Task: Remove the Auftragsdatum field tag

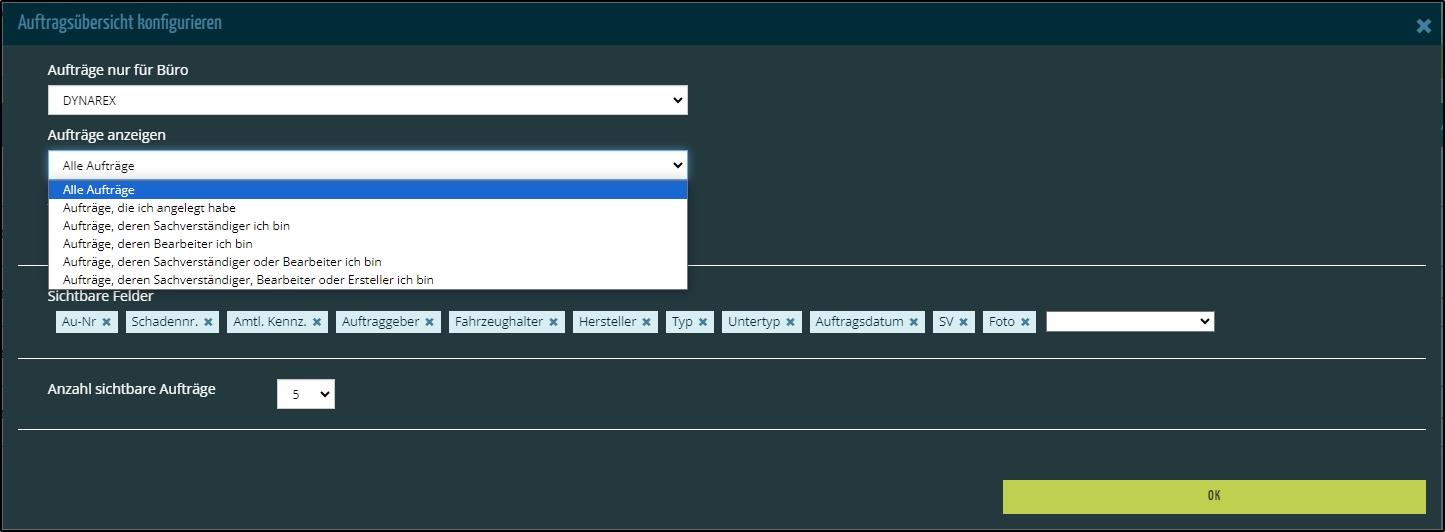Action: pos(914,322)
